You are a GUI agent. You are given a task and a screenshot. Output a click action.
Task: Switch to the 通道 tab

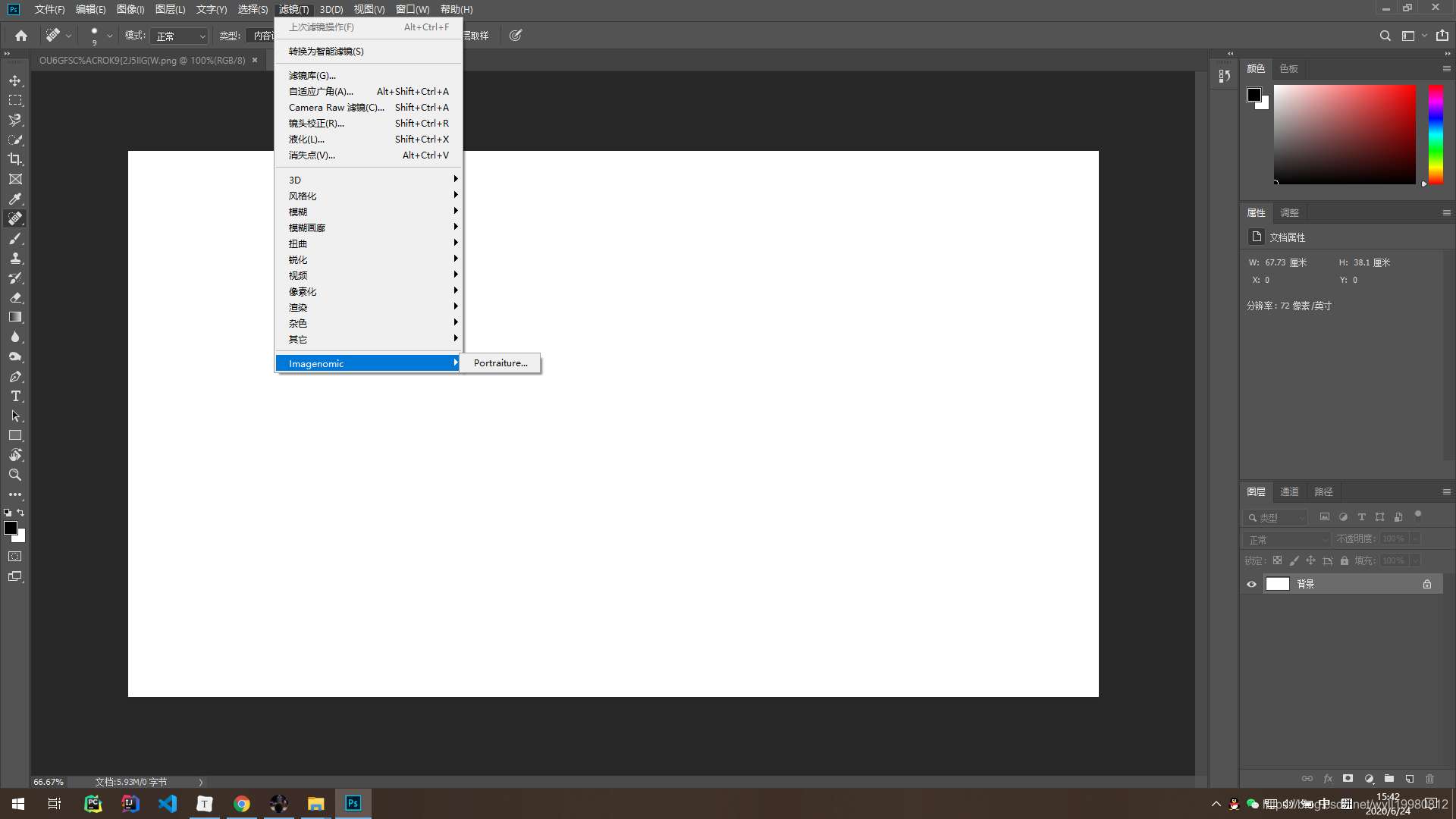pyautogui.click(x=1289, y=491)
